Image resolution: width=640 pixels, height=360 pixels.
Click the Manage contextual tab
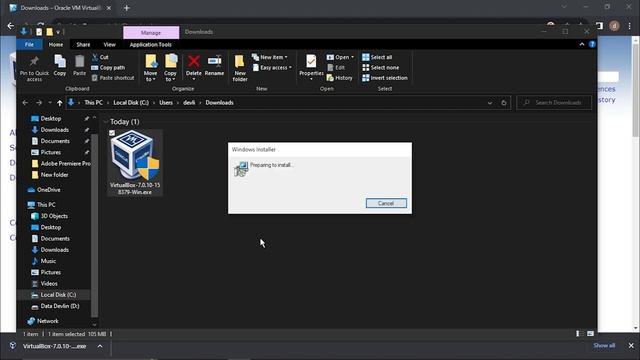151,33
